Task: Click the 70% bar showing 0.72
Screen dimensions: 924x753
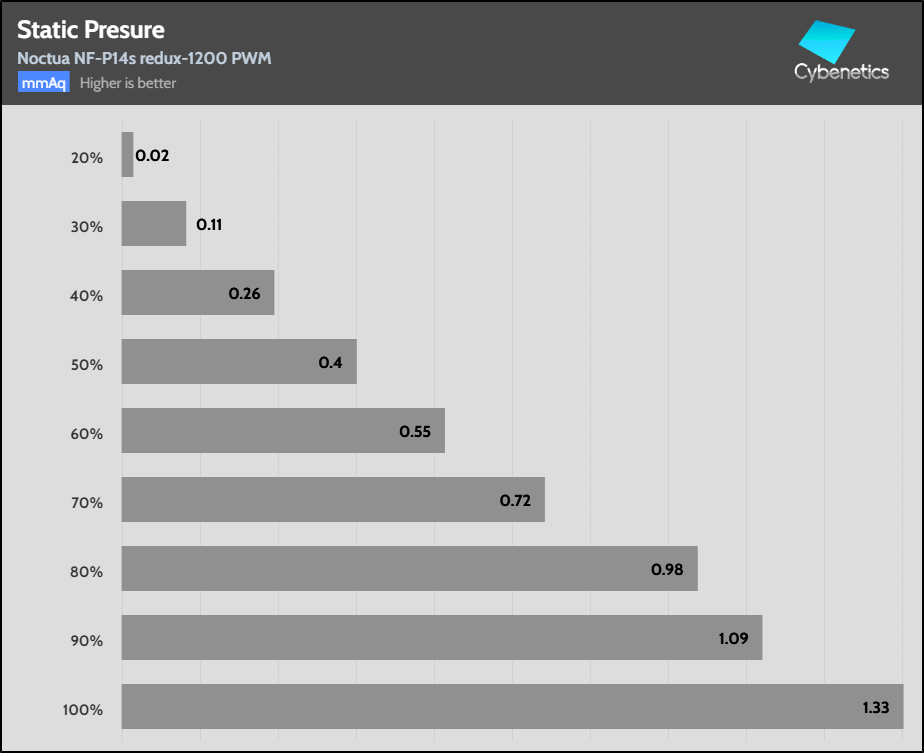Action: (x=333, y=499)
